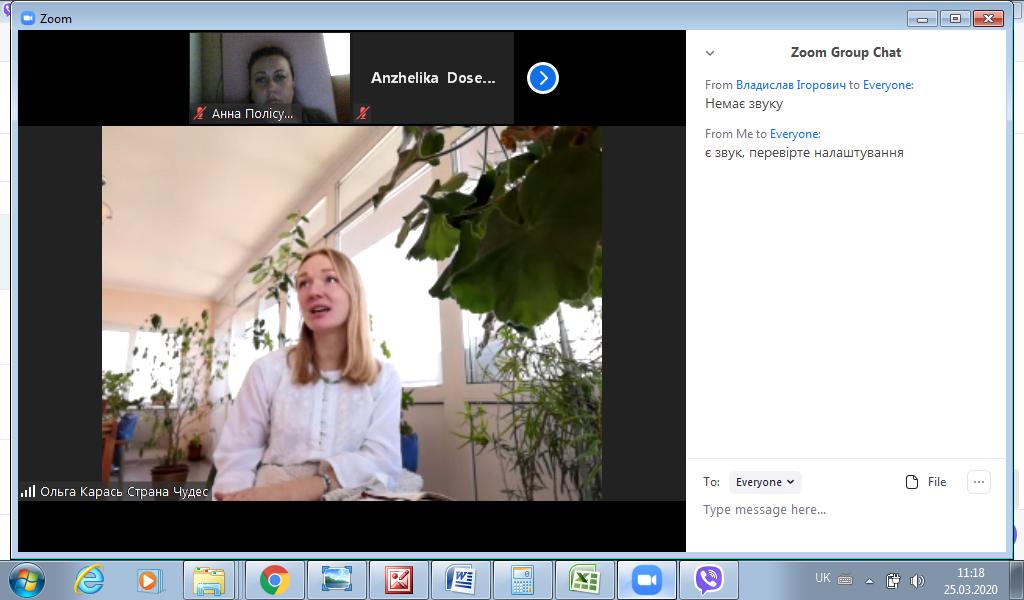Click sender name Владислав Ігорович in chat
The image size is (1024, 600).
click(x=791, y=85)
